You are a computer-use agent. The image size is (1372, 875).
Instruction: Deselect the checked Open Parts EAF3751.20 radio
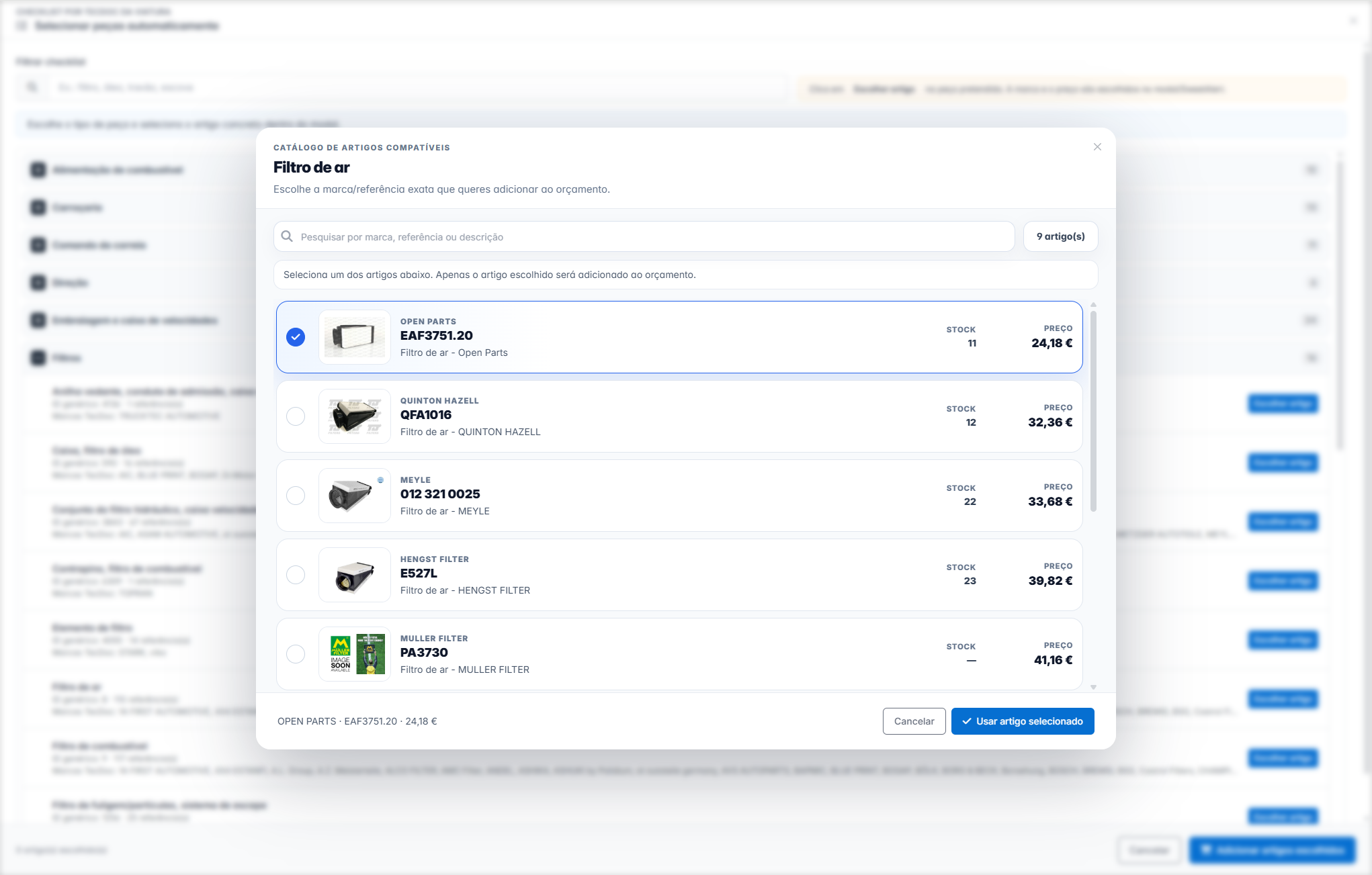[x=296, y=337]
